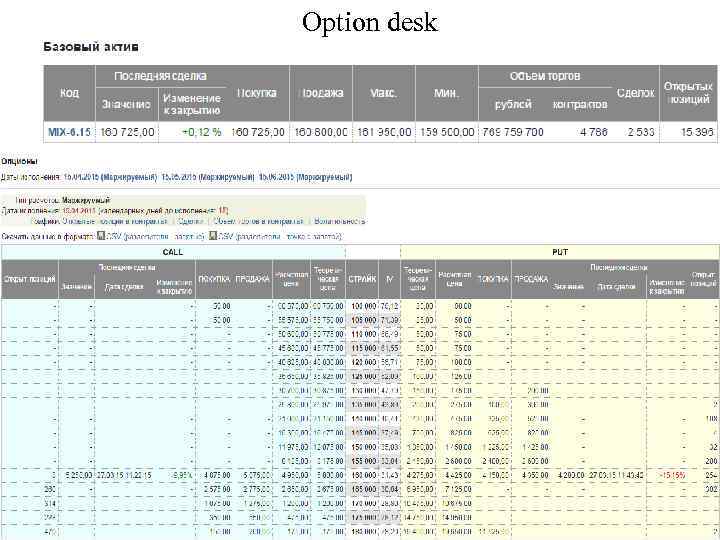The image size is (720, 540).
Task: Click the Объем торгов header in top table
Action: pos(545,76)
